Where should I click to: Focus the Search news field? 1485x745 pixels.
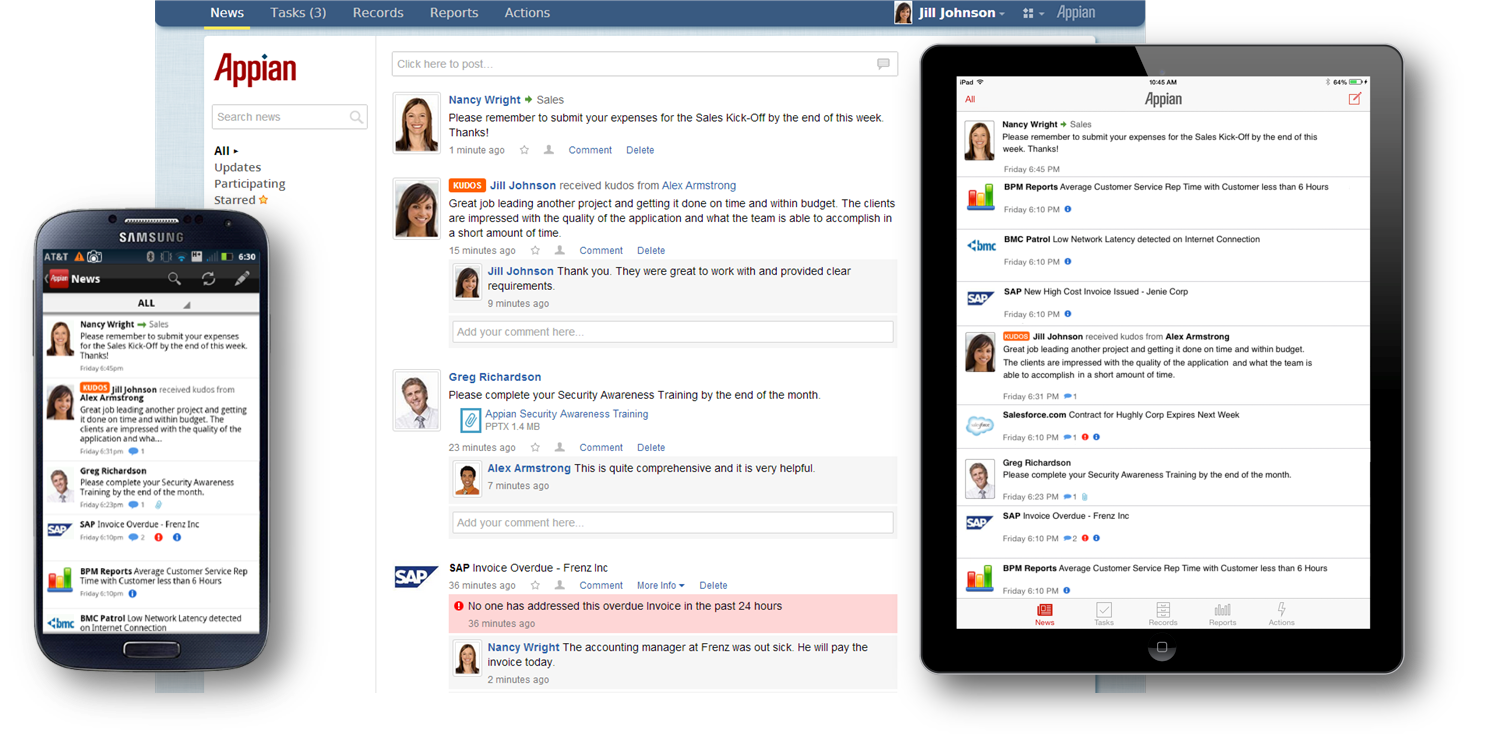tap(289, 117)
